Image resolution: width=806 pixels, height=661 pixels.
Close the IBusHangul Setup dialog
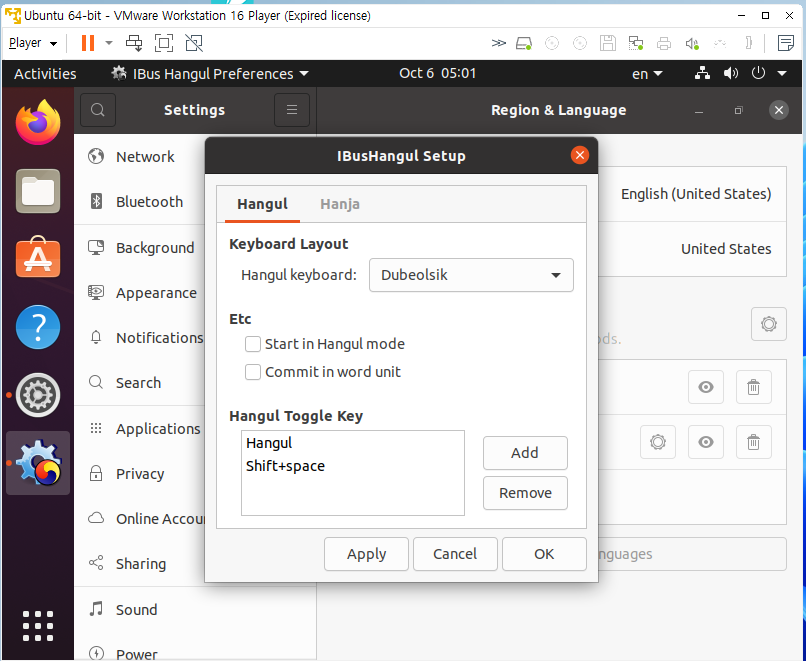579,155
